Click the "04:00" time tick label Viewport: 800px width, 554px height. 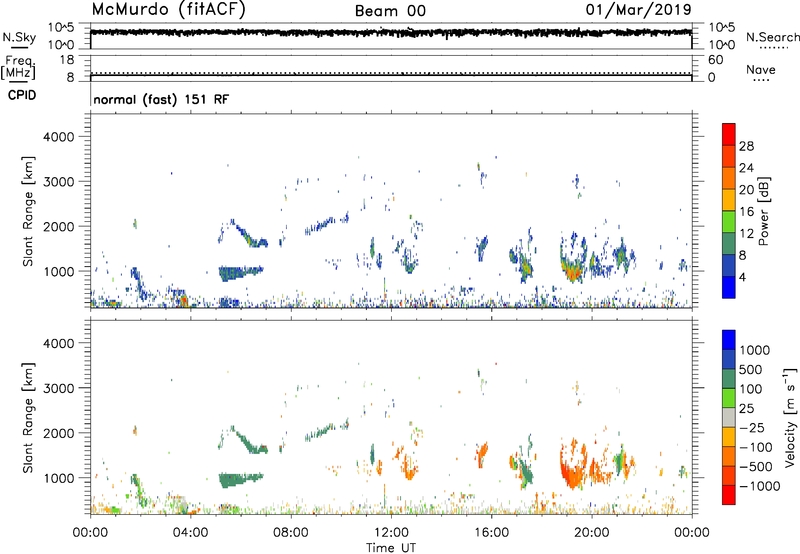pos(190,533)
